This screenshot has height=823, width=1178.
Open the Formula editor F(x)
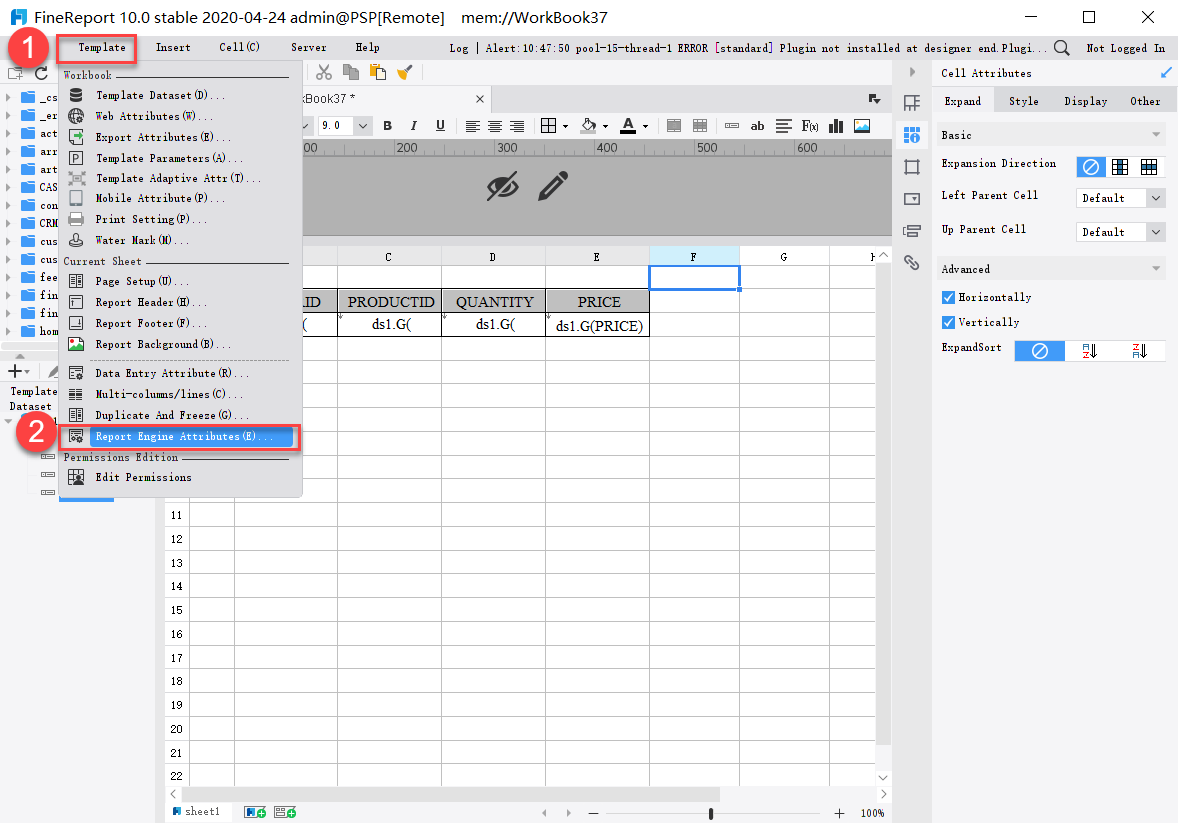[810, 125]
